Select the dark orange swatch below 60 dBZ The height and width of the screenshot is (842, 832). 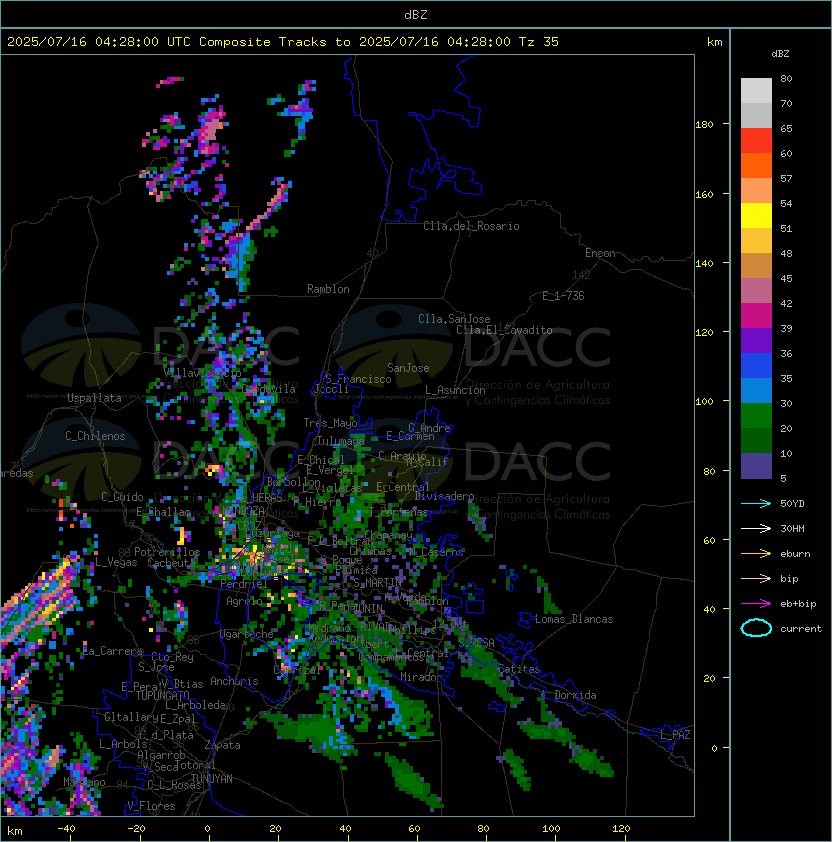click(x=756, y=166)
